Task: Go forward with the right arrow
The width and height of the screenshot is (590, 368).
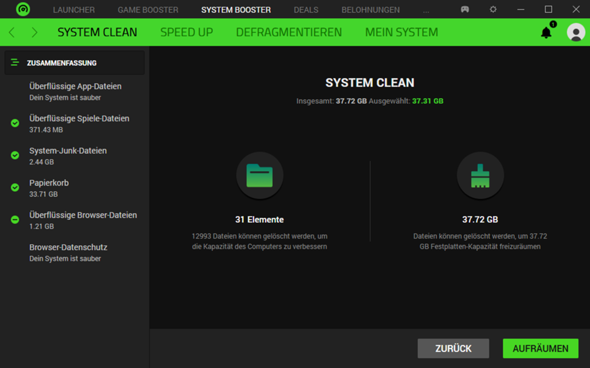Action: (34, 32)
